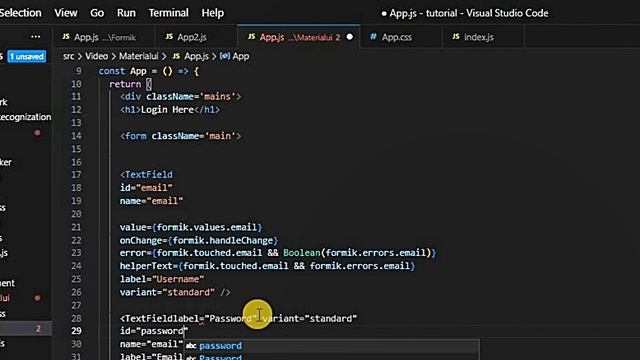This screenshot has height=360, width=640.
Task: Switch to index.js tab
Action: (x=483, y=37)
